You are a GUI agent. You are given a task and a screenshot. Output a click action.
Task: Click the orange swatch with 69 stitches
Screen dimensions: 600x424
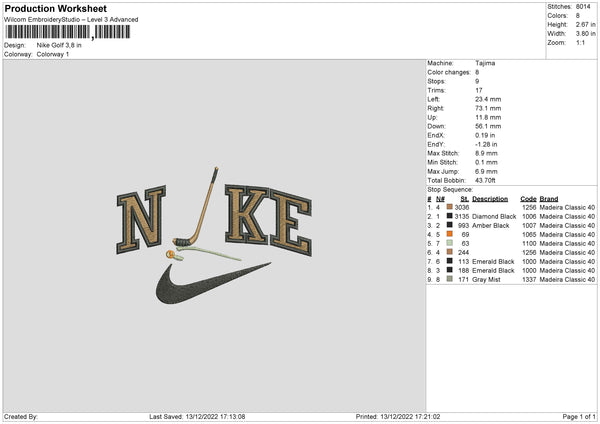450,234
